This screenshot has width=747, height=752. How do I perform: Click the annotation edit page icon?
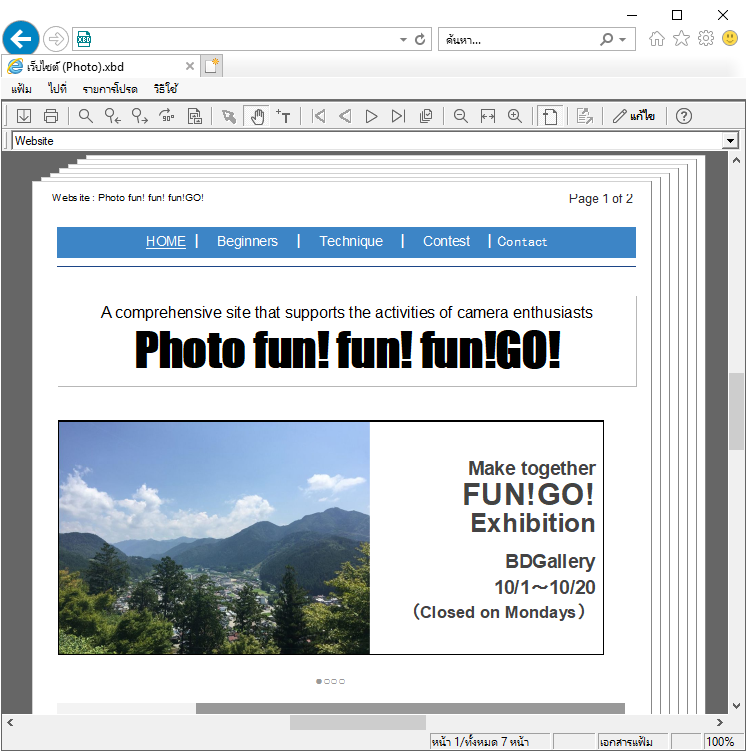584,116
